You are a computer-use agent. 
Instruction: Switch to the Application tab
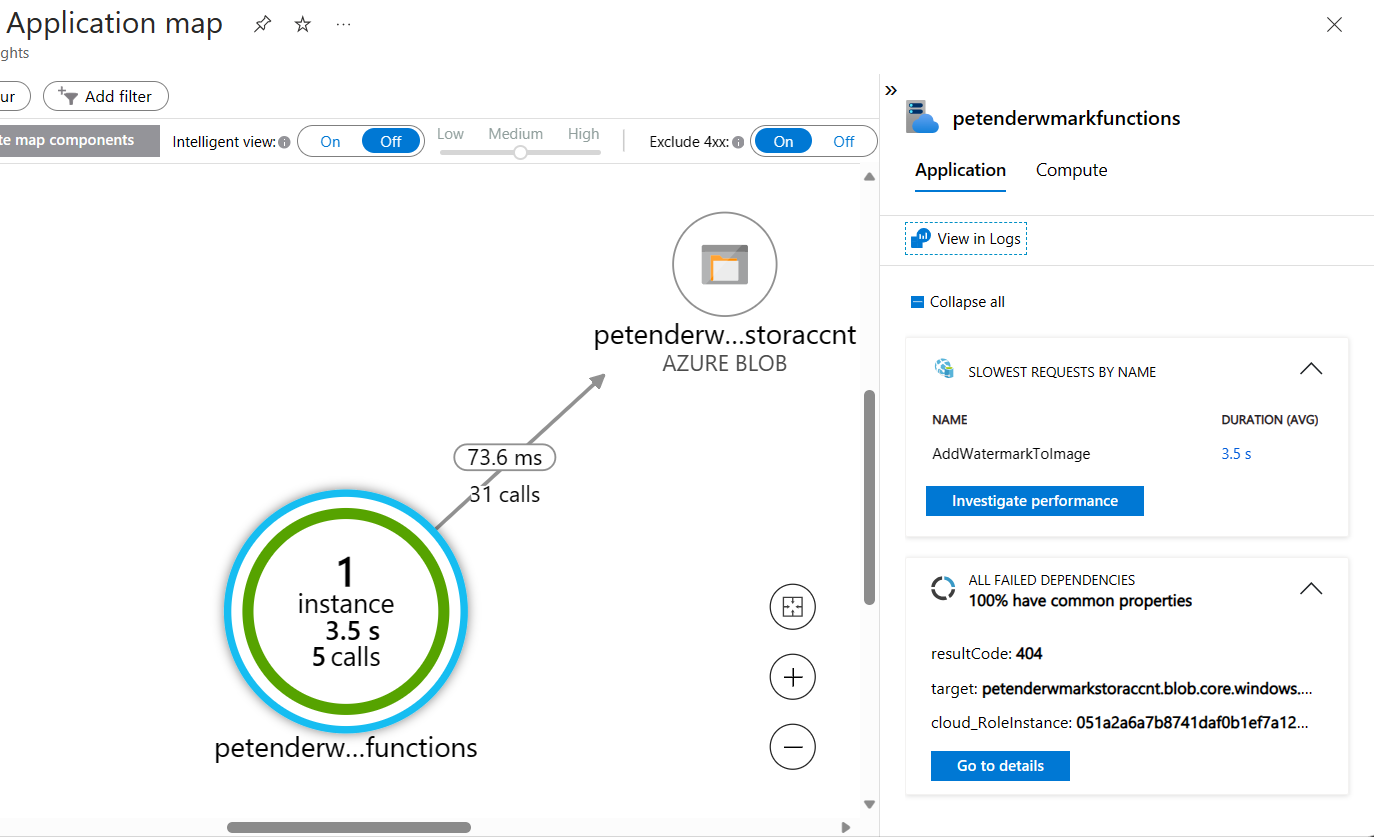pos(960,170)
